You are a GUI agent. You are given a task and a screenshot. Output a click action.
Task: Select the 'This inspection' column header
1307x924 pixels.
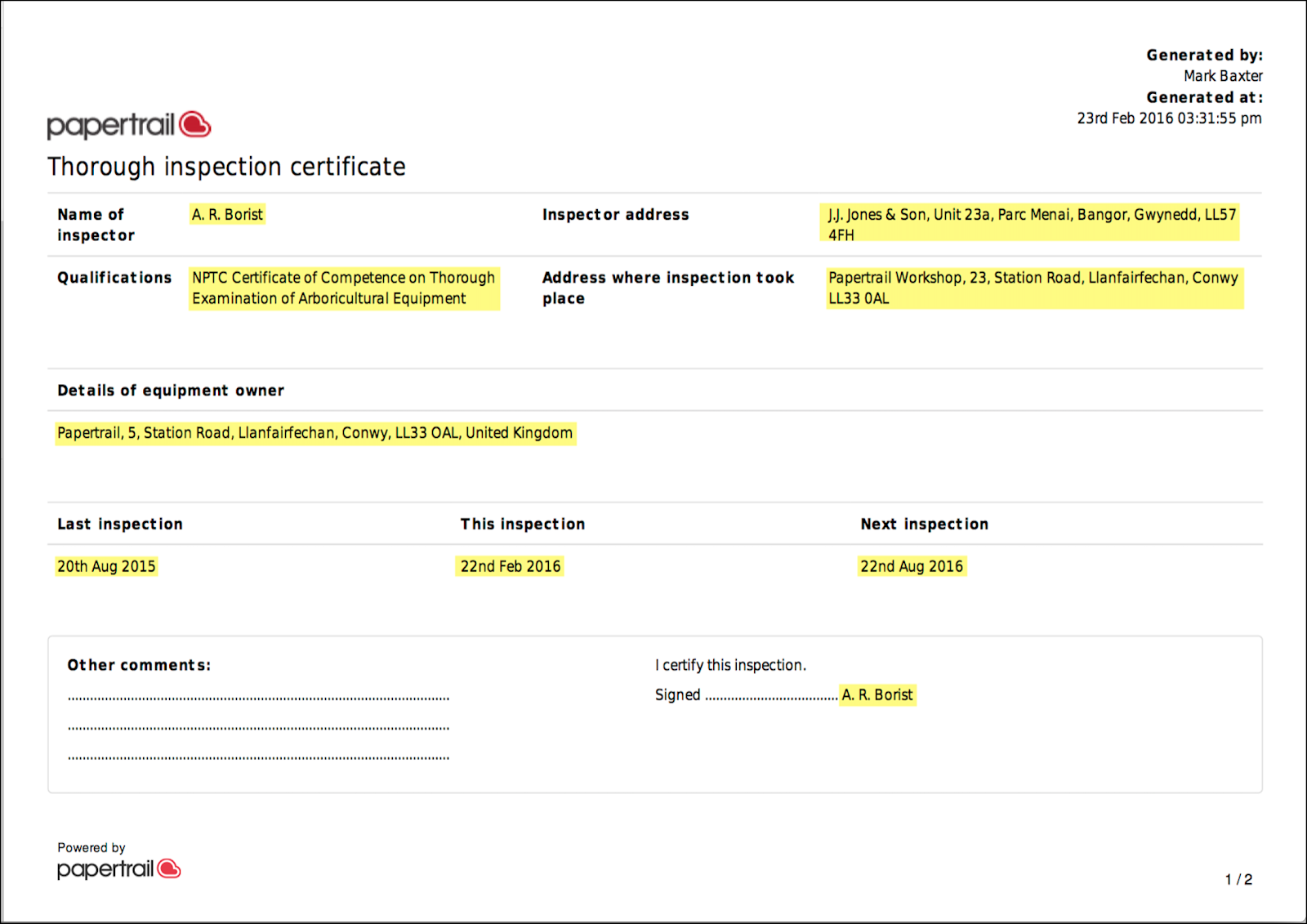point(523,524)
